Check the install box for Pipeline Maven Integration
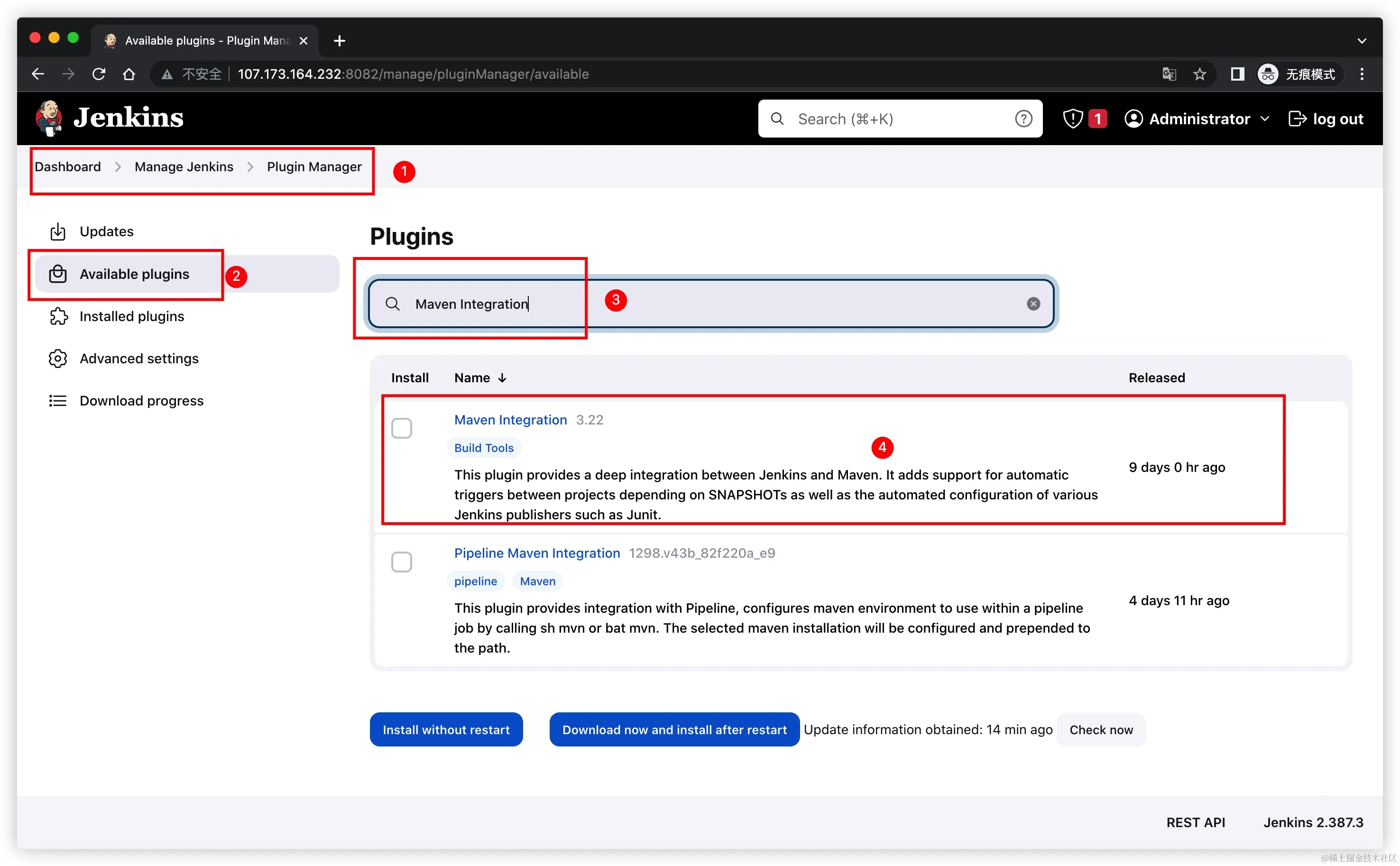 (x=401, y=562)
